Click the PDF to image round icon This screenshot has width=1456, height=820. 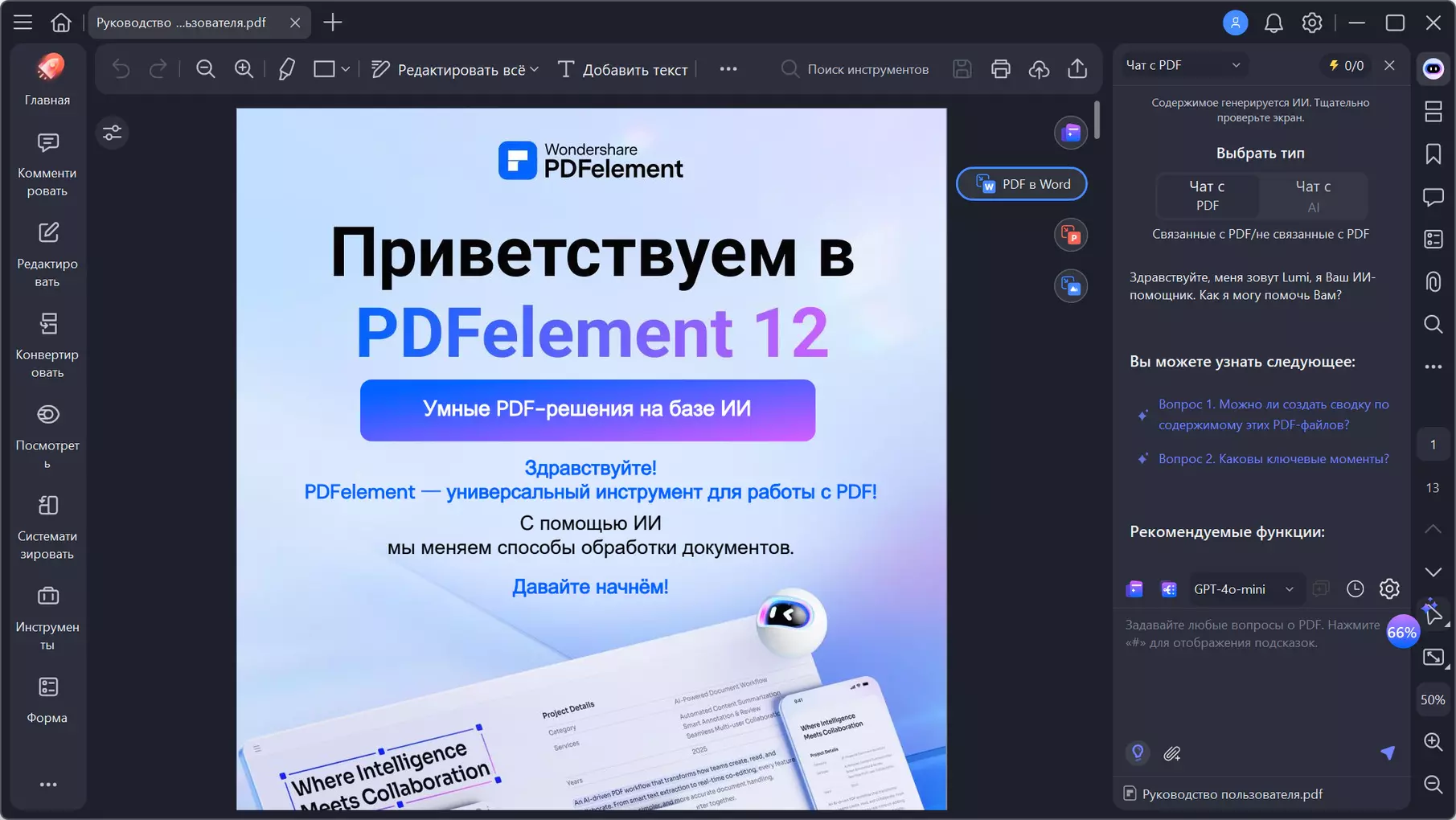1071,286
